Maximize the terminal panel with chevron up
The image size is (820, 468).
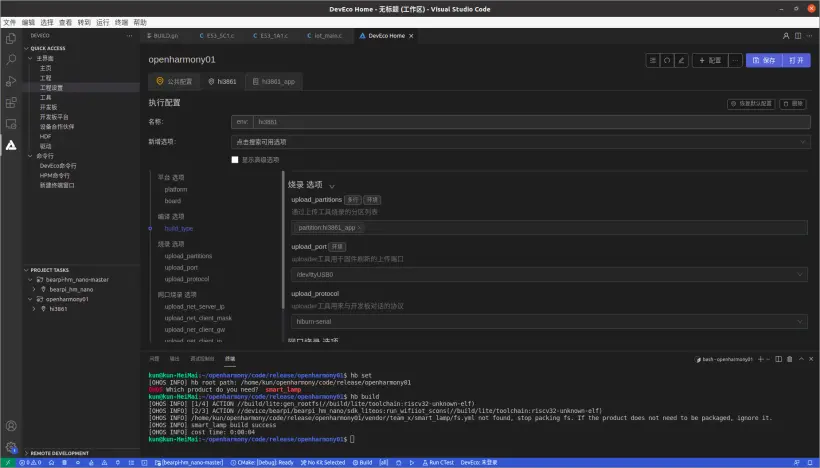[801, 359]
